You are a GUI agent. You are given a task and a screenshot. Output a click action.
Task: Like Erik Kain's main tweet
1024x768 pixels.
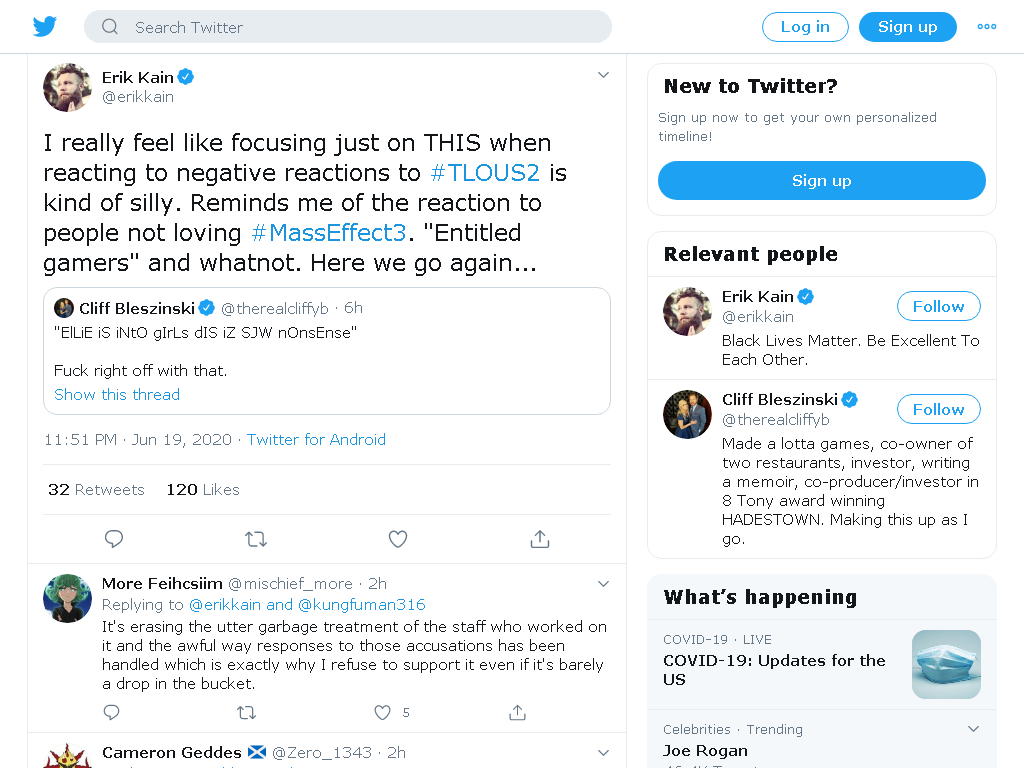398,539
